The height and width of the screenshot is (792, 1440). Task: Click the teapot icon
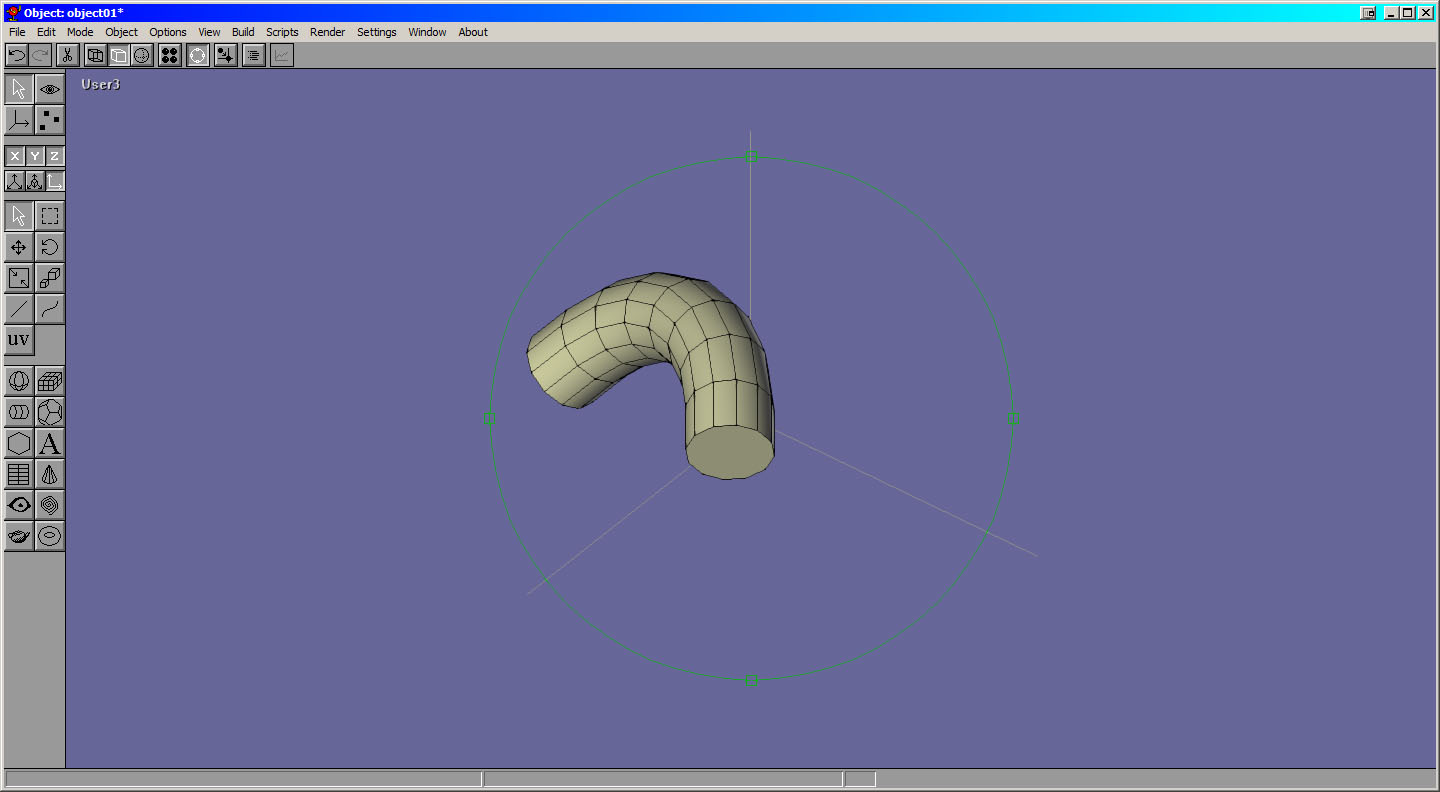pos(19,536)
